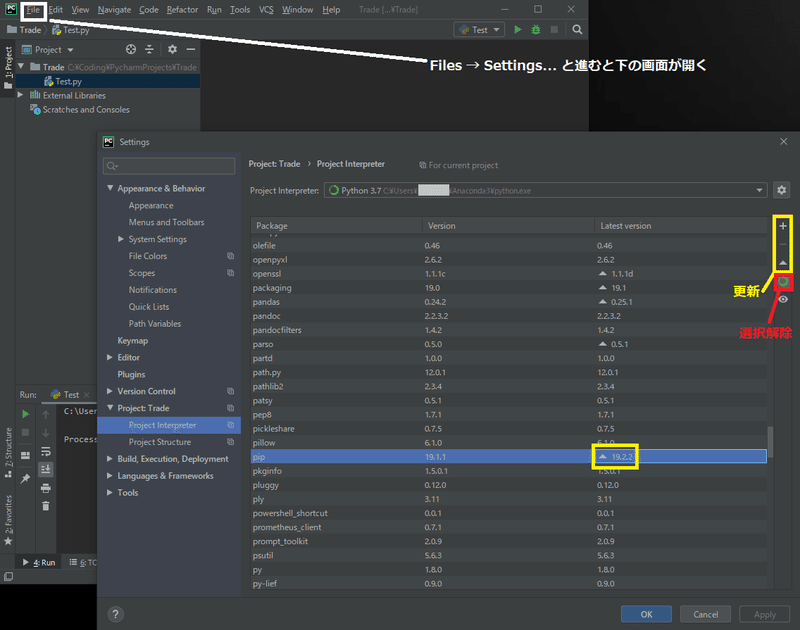
Task: Open interpreter gear settings button
Action: coord(781,190)
